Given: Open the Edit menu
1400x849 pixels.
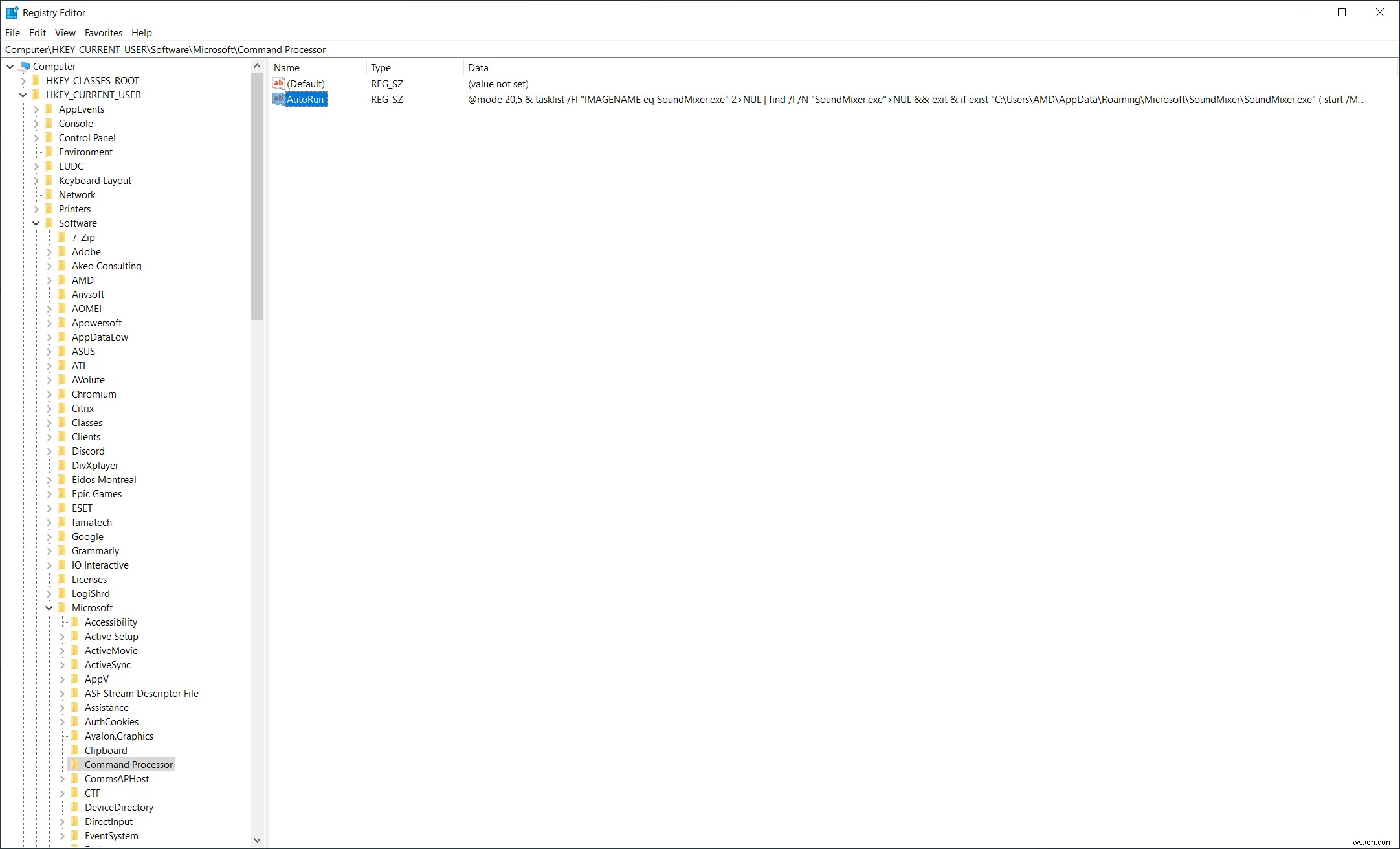Looking at the screenshot, I should (37, 32).
